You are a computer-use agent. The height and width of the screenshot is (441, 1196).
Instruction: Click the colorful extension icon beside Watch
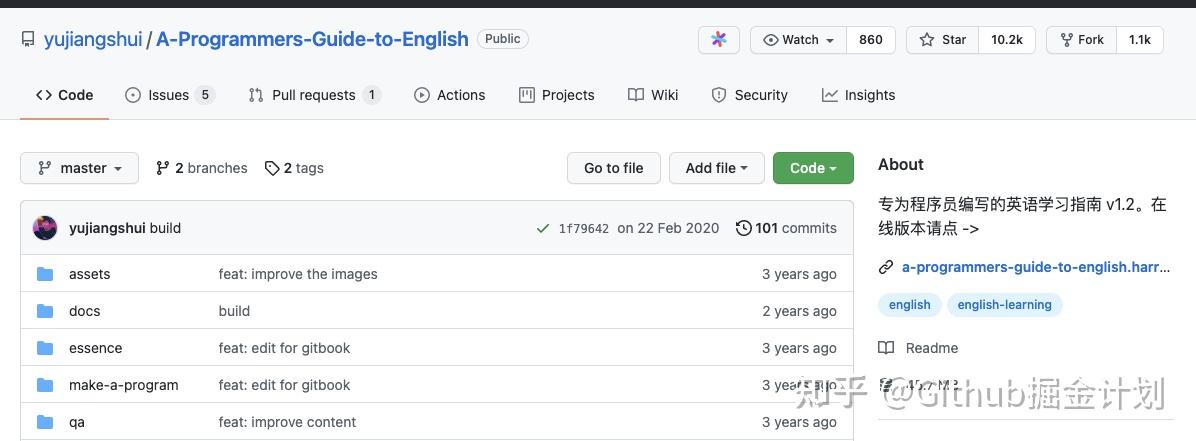click(718, 40)
